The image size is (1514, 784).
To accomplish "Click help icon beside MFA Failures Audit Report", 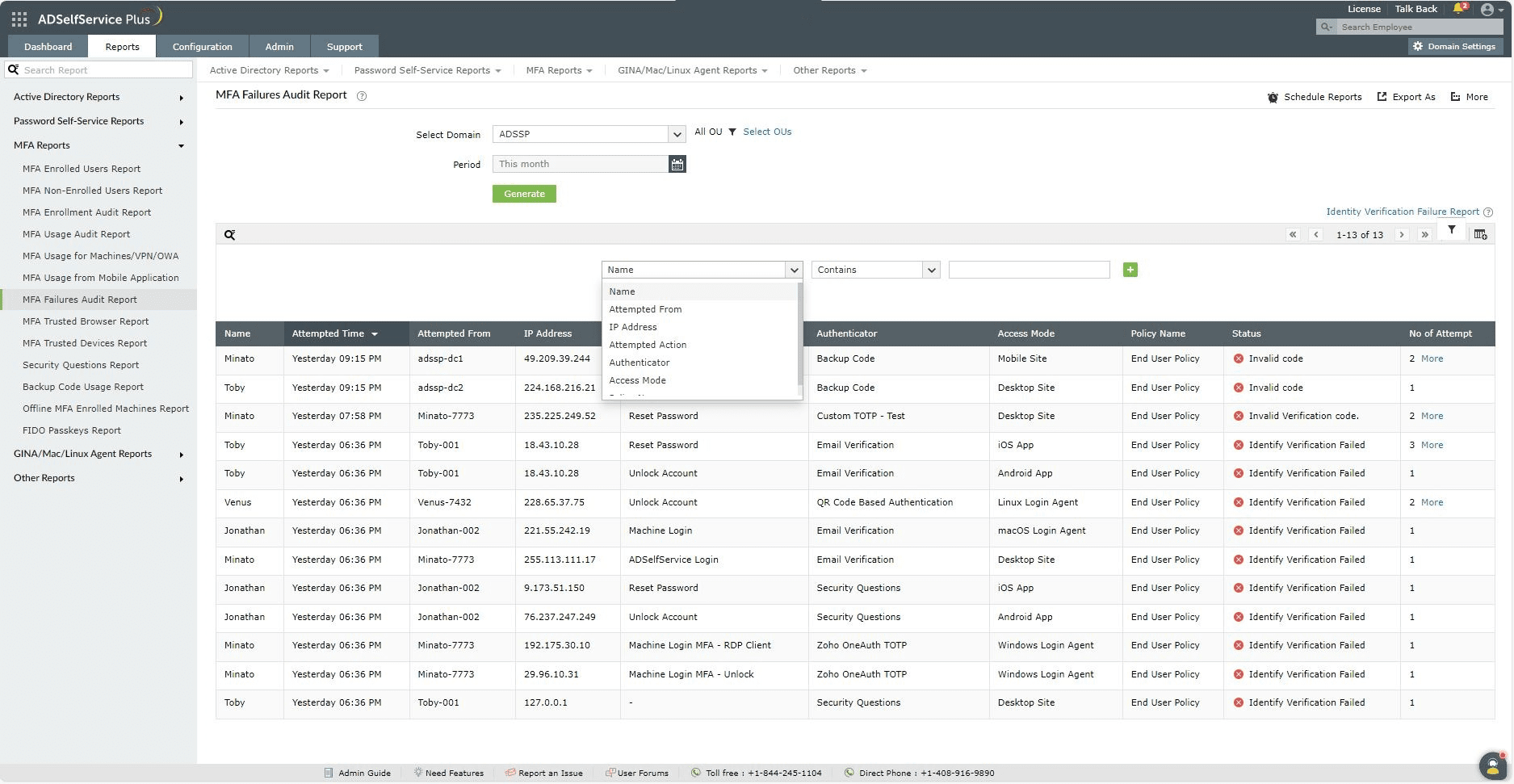I will pyautogui.click(x=362, y=96).
